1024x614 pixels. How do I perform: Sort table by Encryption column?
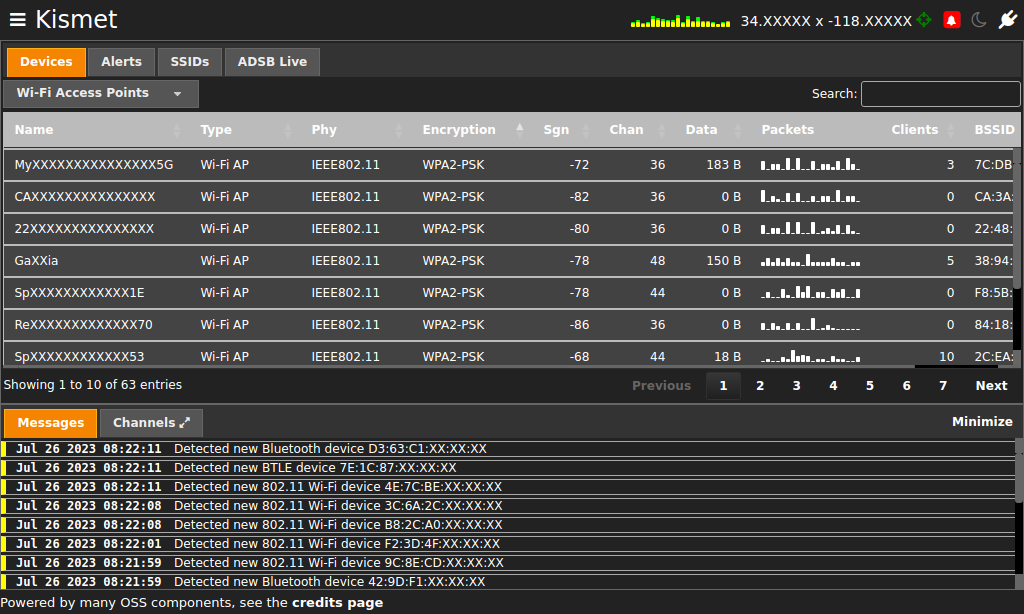[x=472, y=130]
